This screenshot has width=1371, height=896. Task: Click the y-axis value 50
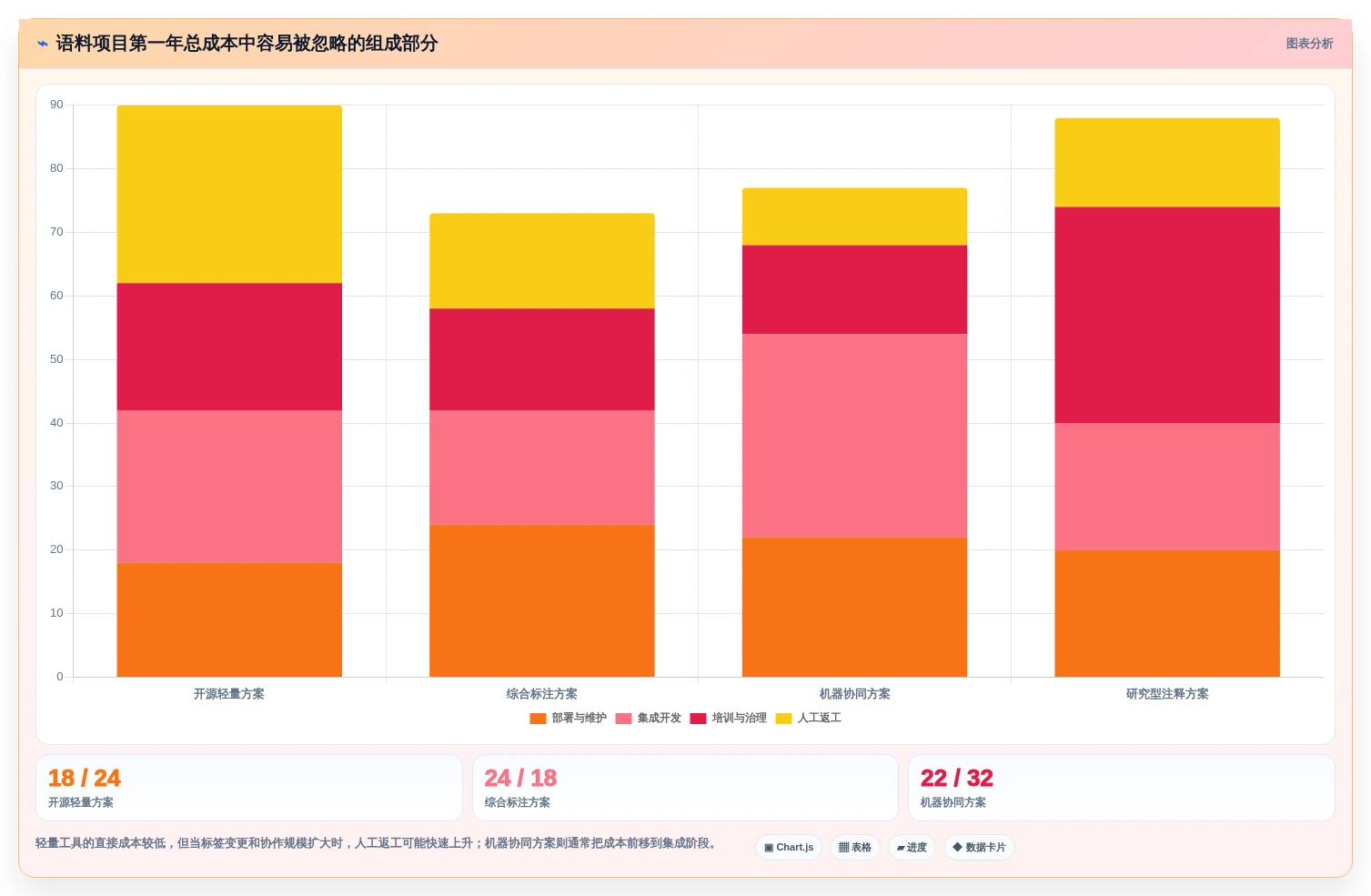(x=56, y=359)
